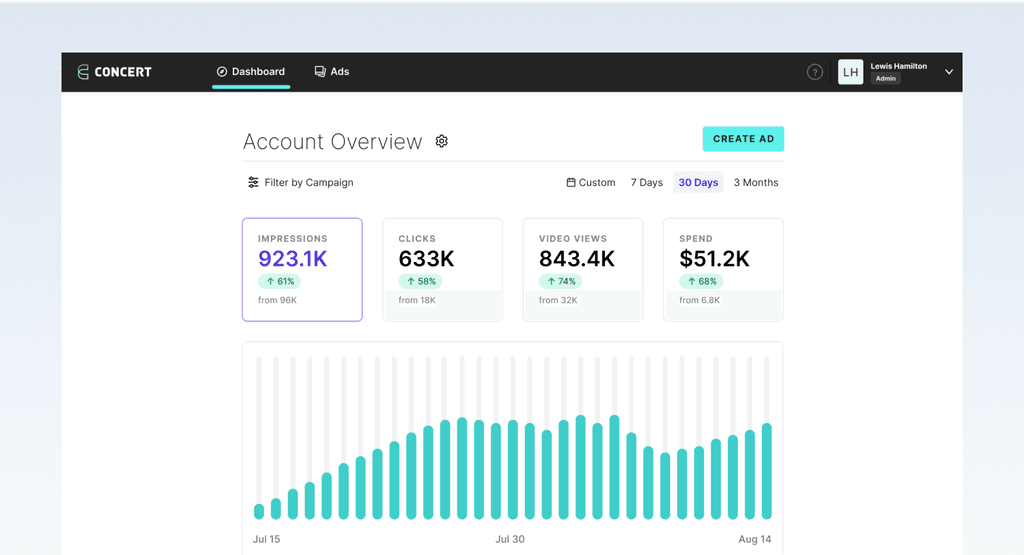
Task: Click the Admin role badge
Action: (886, 78)
